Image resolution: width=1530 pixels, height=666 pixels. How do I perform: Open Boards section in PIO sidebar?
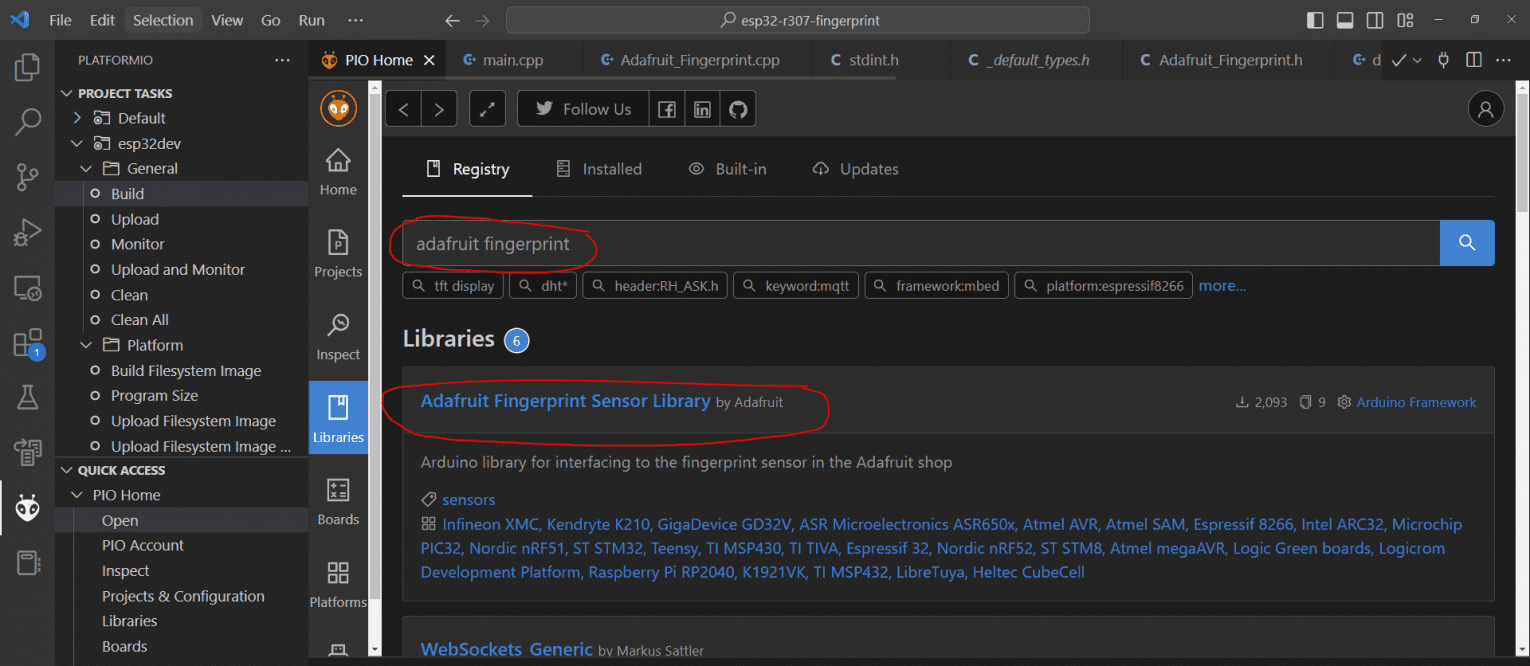[x=338, y=500]
